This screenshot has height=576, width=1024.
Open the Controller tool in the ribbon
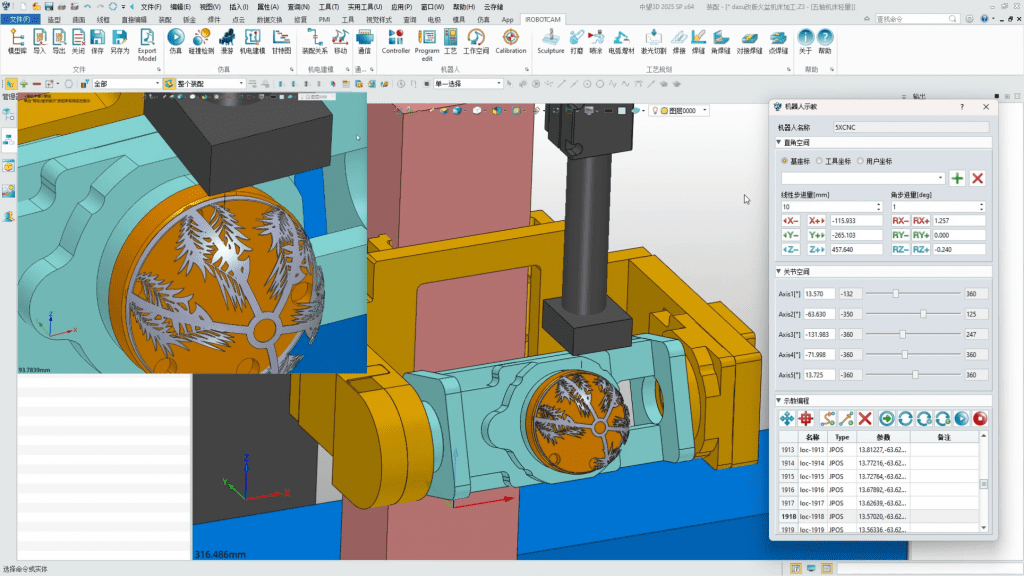[396, 38]
